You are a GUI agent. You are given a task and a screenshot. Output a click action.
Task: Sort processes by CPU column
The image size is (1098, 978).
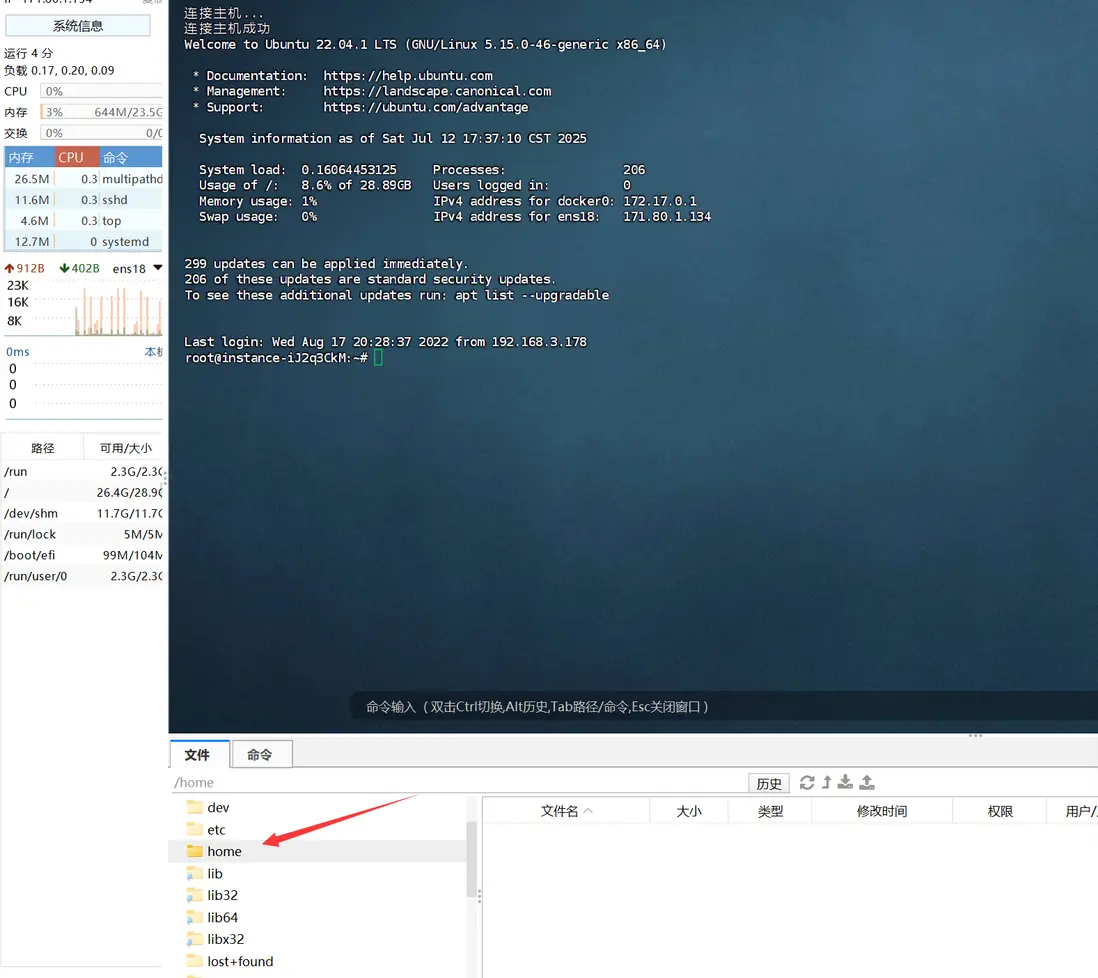[76, 158]
